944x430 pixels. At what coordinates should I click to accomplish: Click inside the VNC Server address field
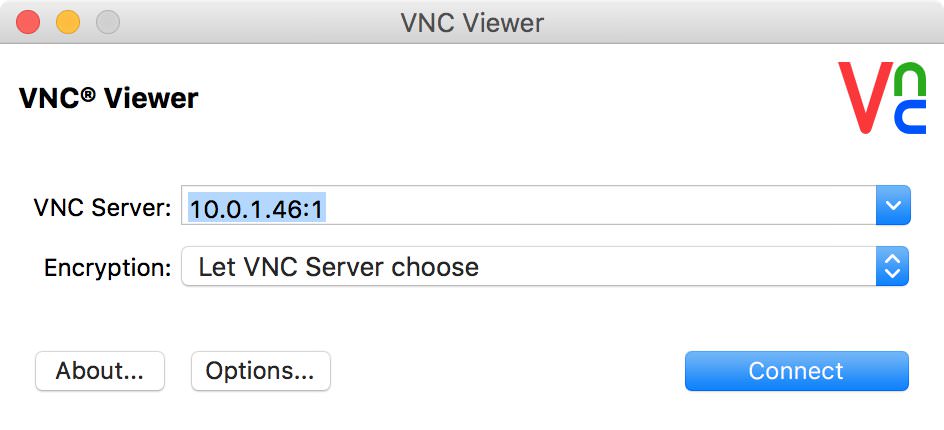click(x=529, y=205)
